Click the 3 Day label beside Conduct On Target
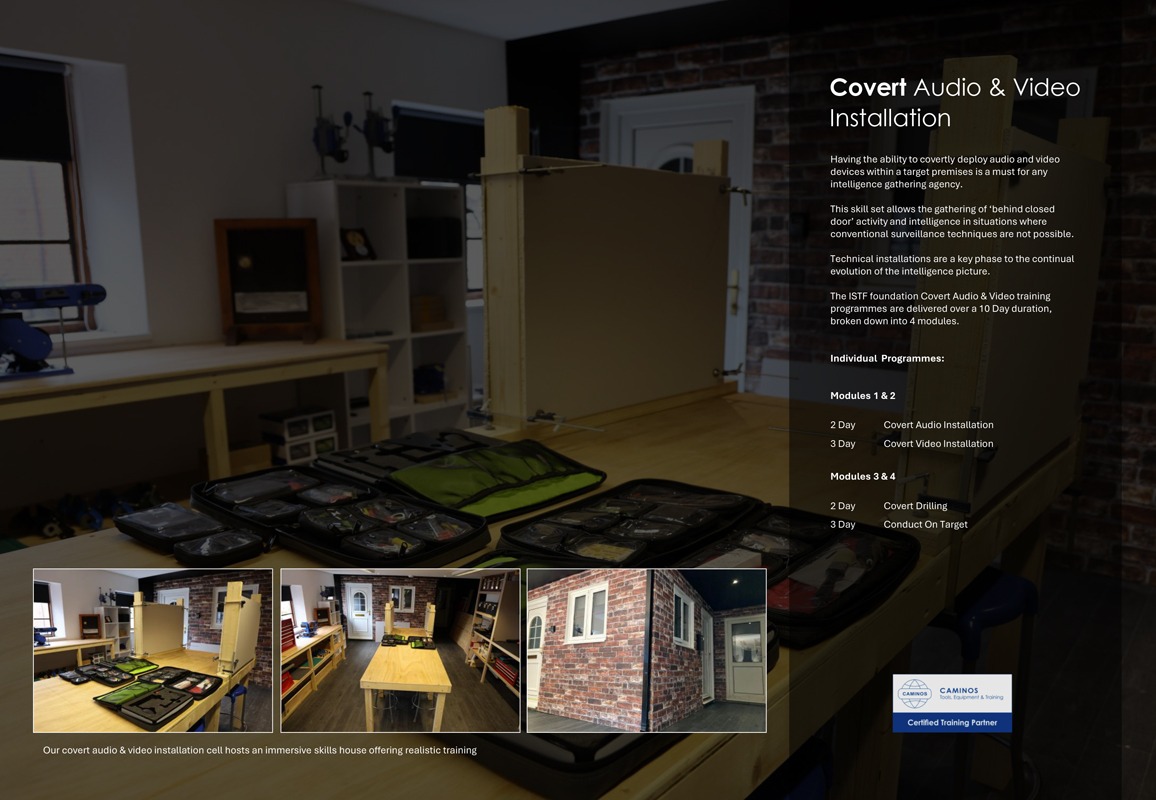1156x800 pixels. pos(842,524)
